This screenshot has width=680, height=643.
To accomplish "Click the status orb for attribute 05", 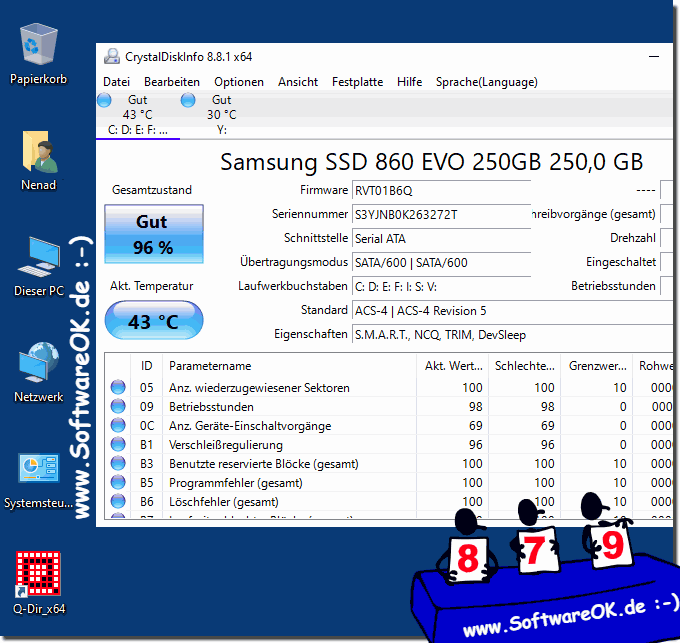I will (118, 387).
